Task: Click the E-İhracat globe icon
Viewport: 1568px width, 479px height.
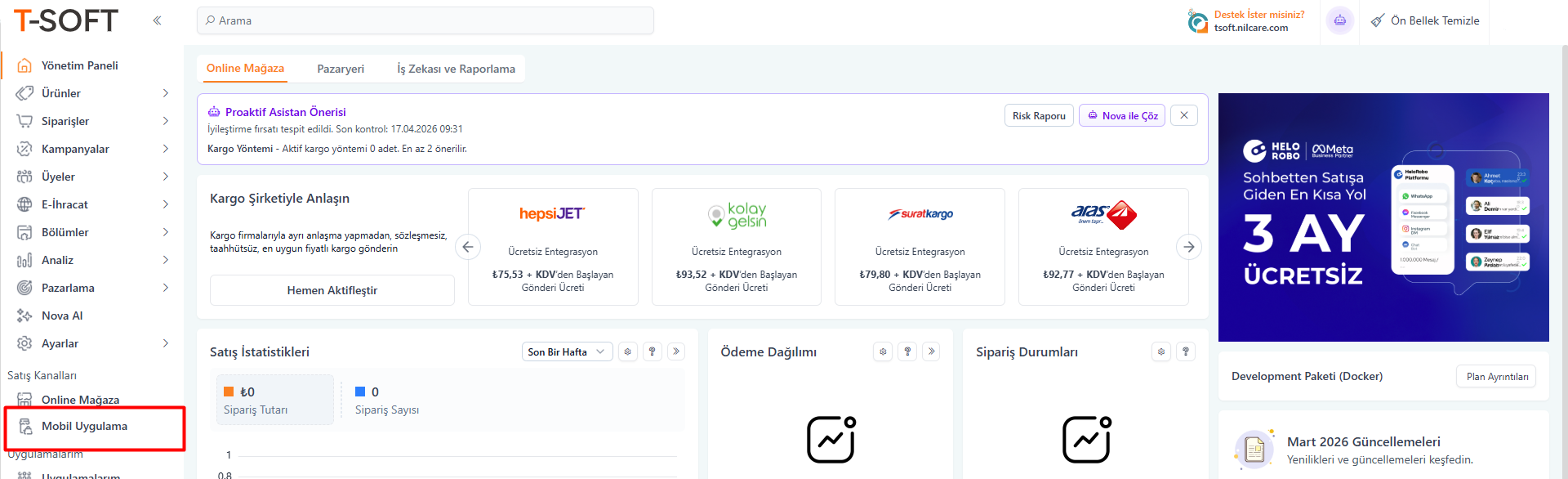Action: point(24,204)
